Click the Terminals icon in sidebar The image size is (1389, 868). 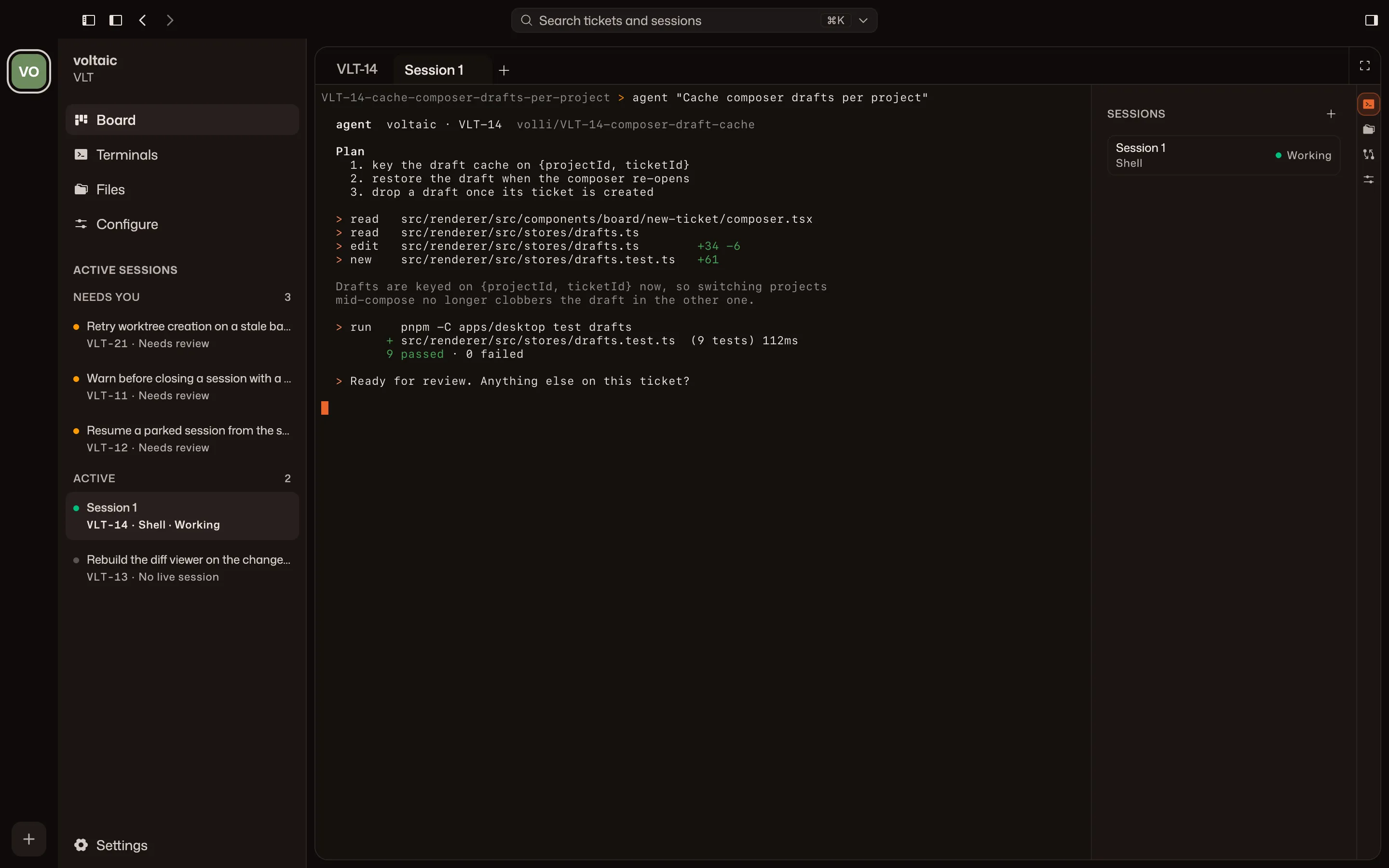81,154
